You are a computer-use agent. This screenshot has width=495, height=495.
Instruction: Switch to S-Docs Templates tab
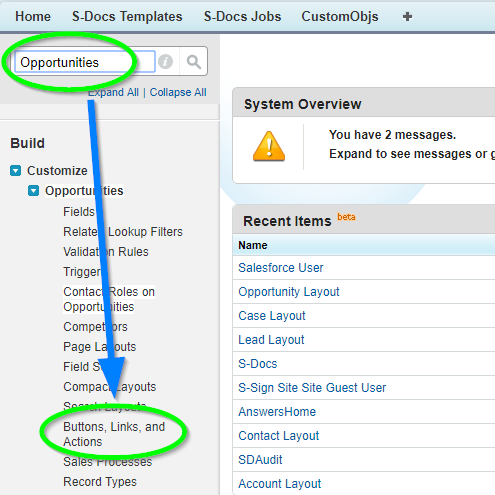127,16
